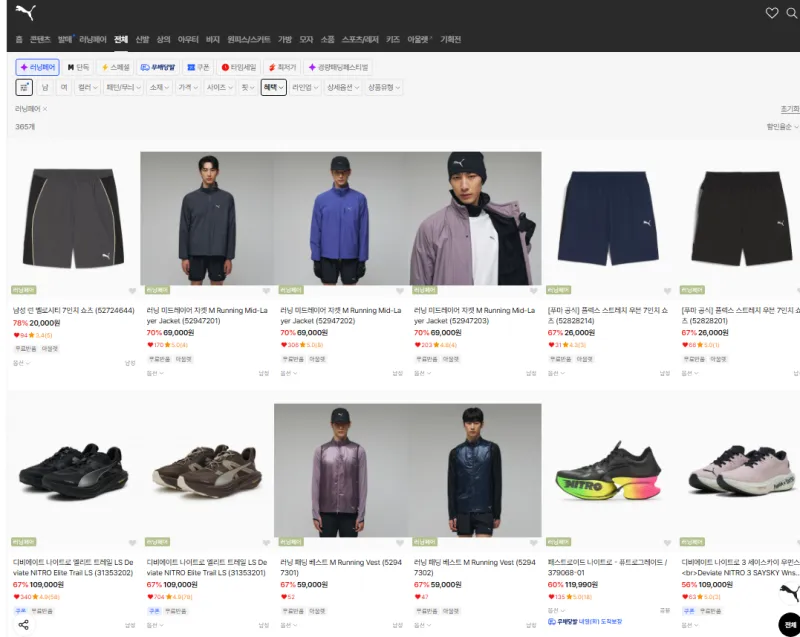
Task: Expand the 라인업 filter dropdown
Action: coord(305,87)
